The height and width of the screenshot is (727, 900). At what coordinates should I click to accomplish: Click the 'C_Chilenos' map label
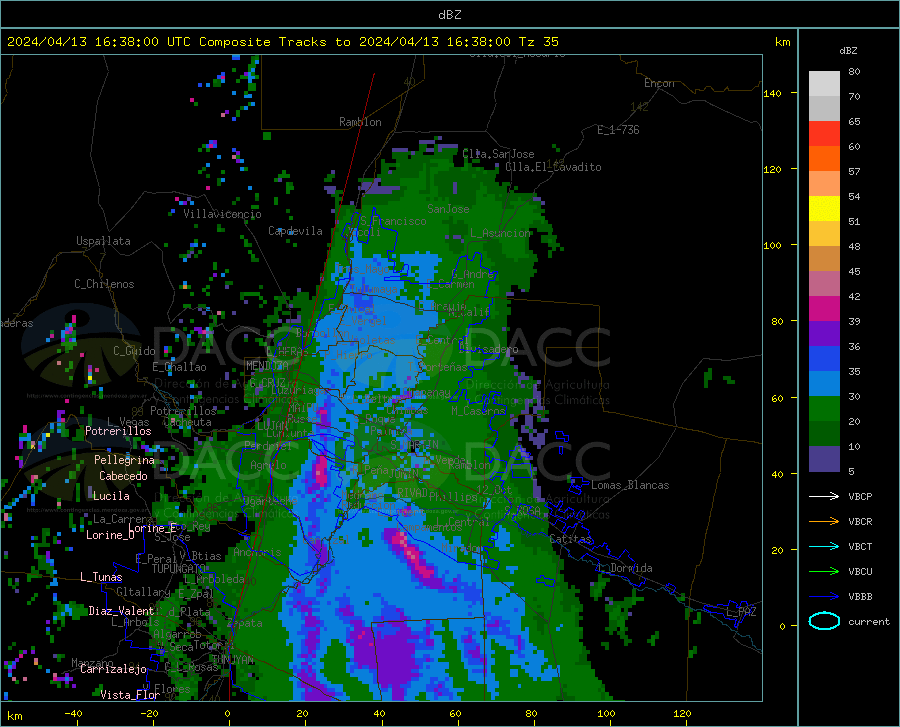(x=104, y=284)
